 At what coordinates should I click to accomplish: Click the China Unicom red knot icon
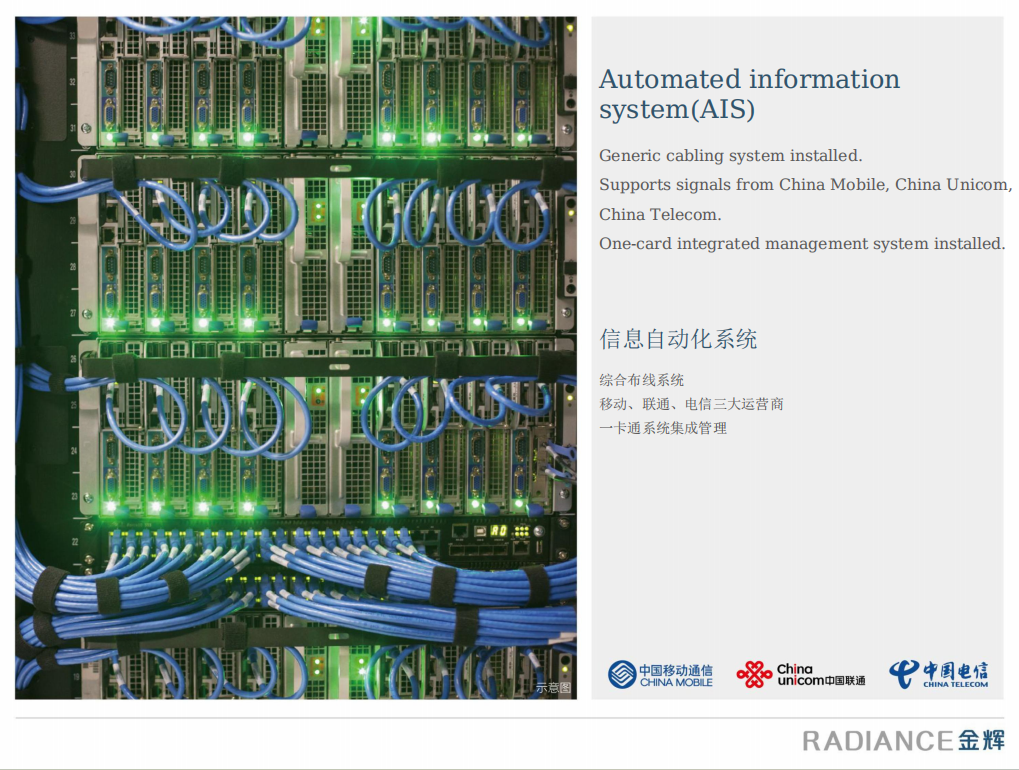click(754, 675)
